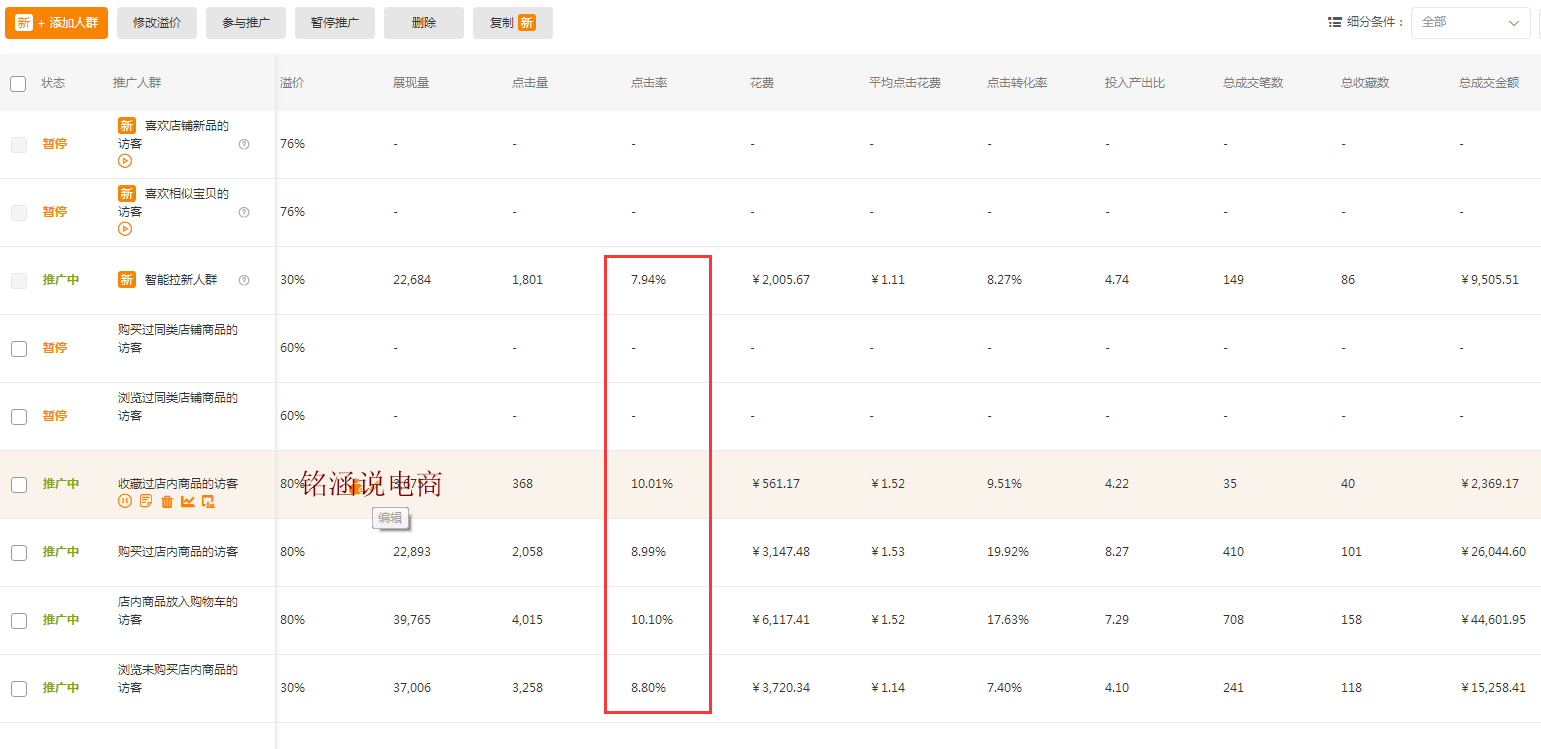
Task: Click the ¥15,258.41 total amount cell
Action: [1493, 688]
